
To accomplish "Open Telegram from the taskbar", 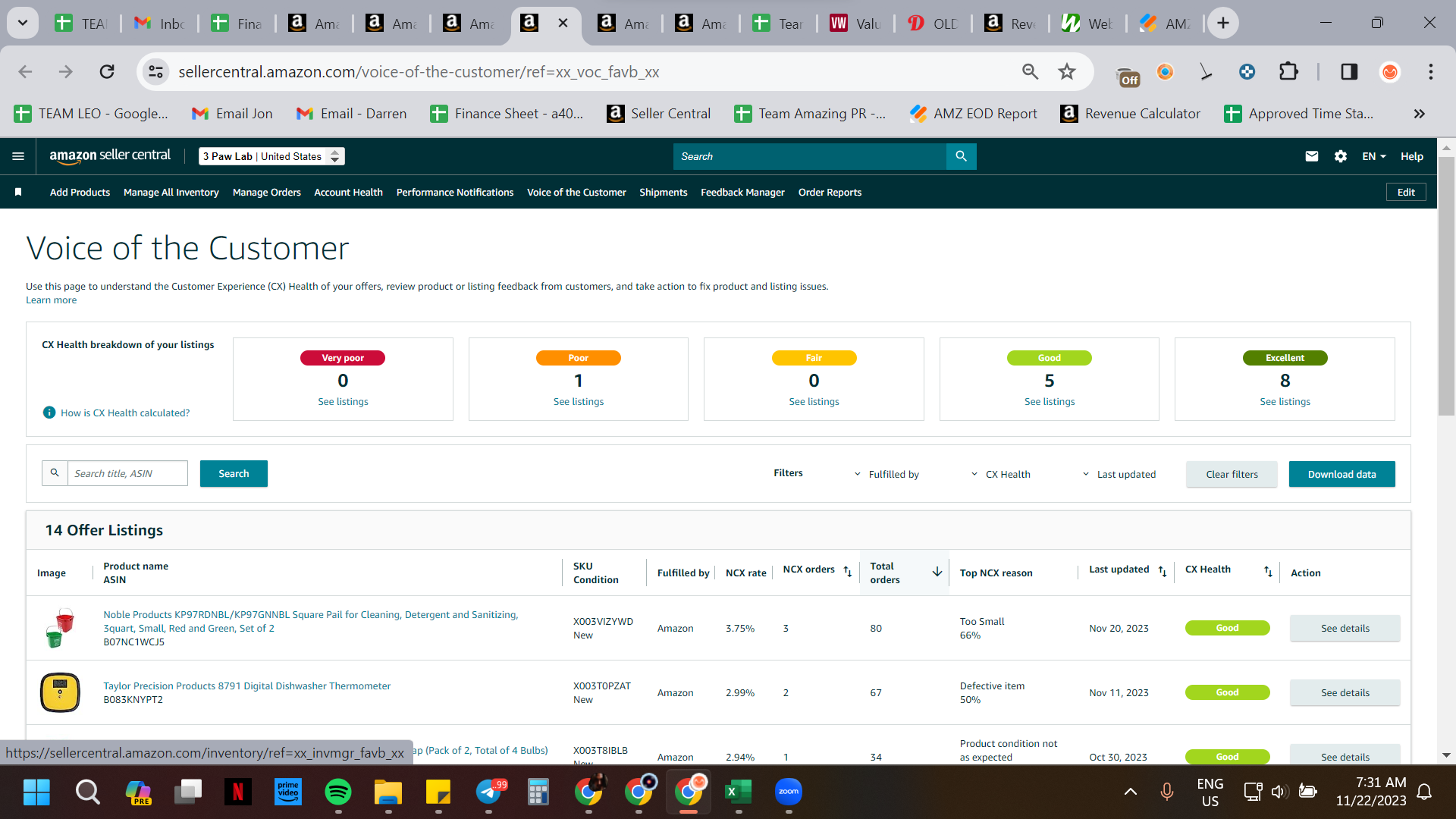I will coord(488,792).
